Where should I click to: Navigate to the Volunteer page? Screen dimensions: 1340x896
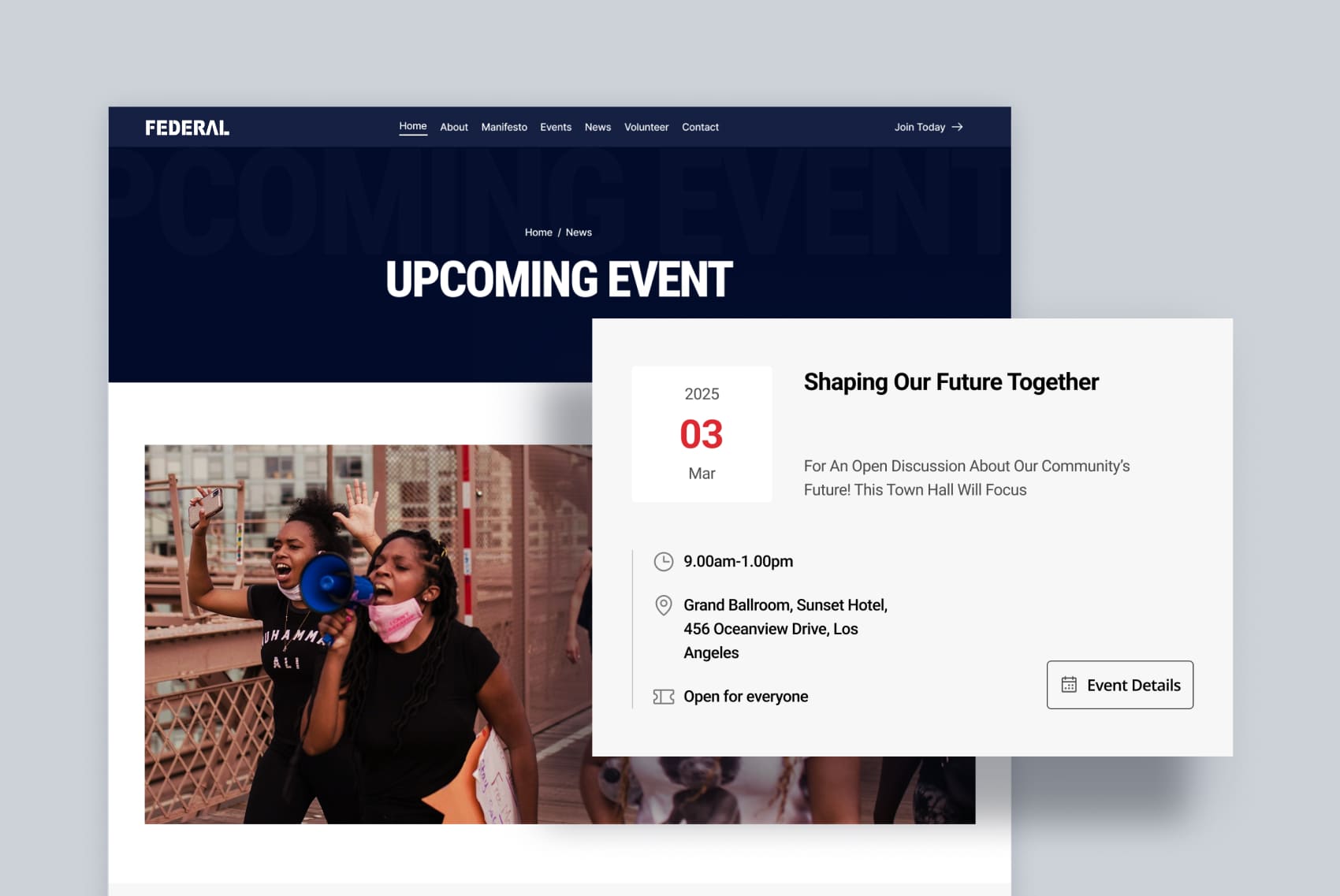click(x=646, y=127)
